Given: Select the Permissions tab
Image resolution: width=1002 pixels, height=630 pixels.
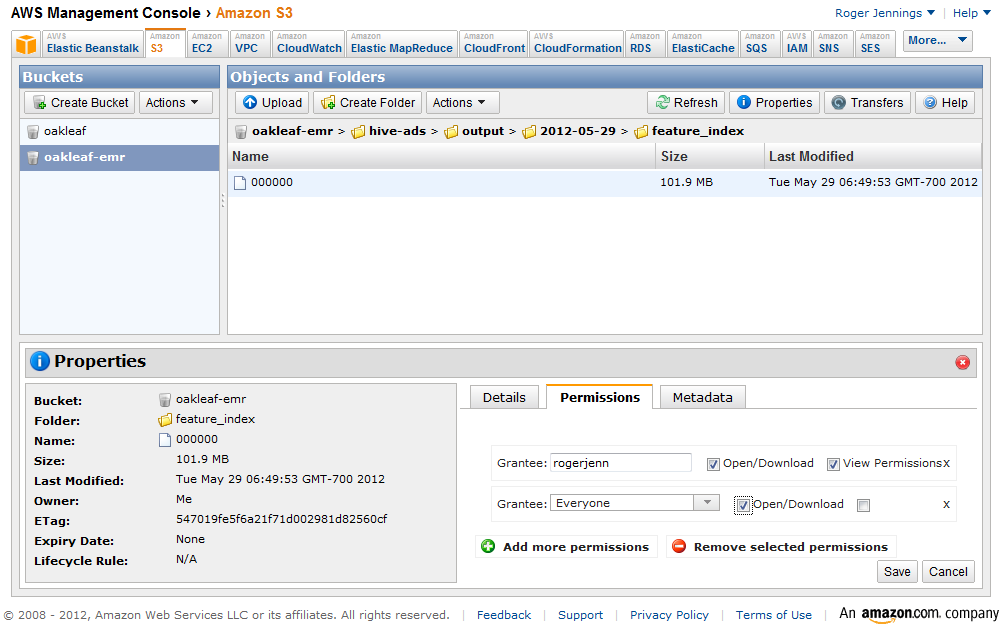Looking at the screenshot, I should coord(599,397).
